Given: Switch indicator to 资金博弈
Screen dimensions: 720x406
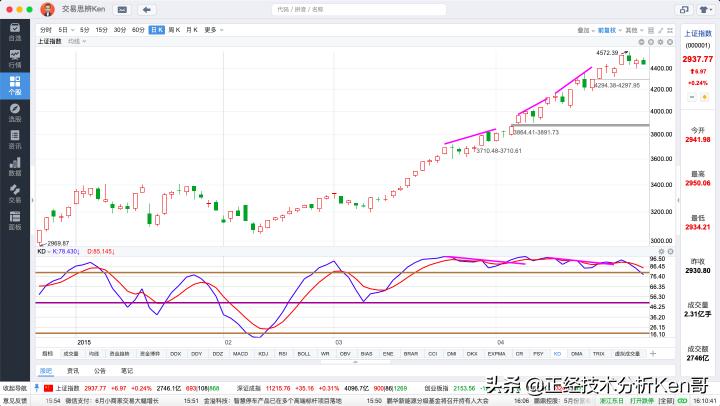Looking at the screenshot, I should pos(150,354).
